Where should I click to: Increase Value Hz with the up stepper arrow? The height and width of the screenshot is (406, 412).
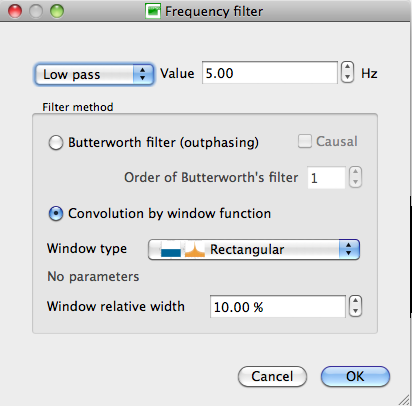pos(347,67)
